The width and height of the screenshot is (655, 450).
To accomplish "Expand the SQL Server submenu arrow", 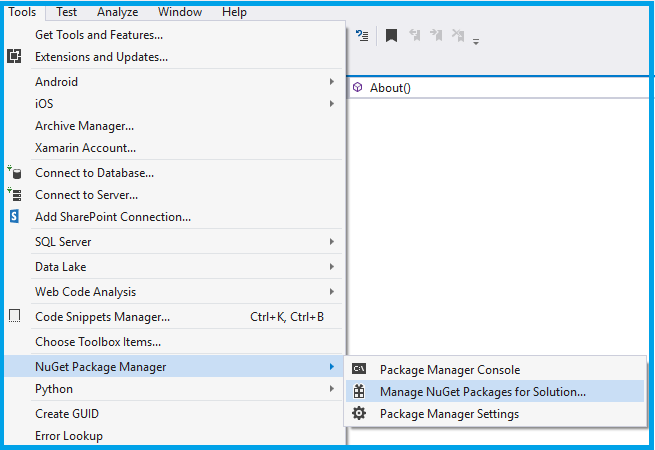I will pyautogui.click(x=332, y=242).
